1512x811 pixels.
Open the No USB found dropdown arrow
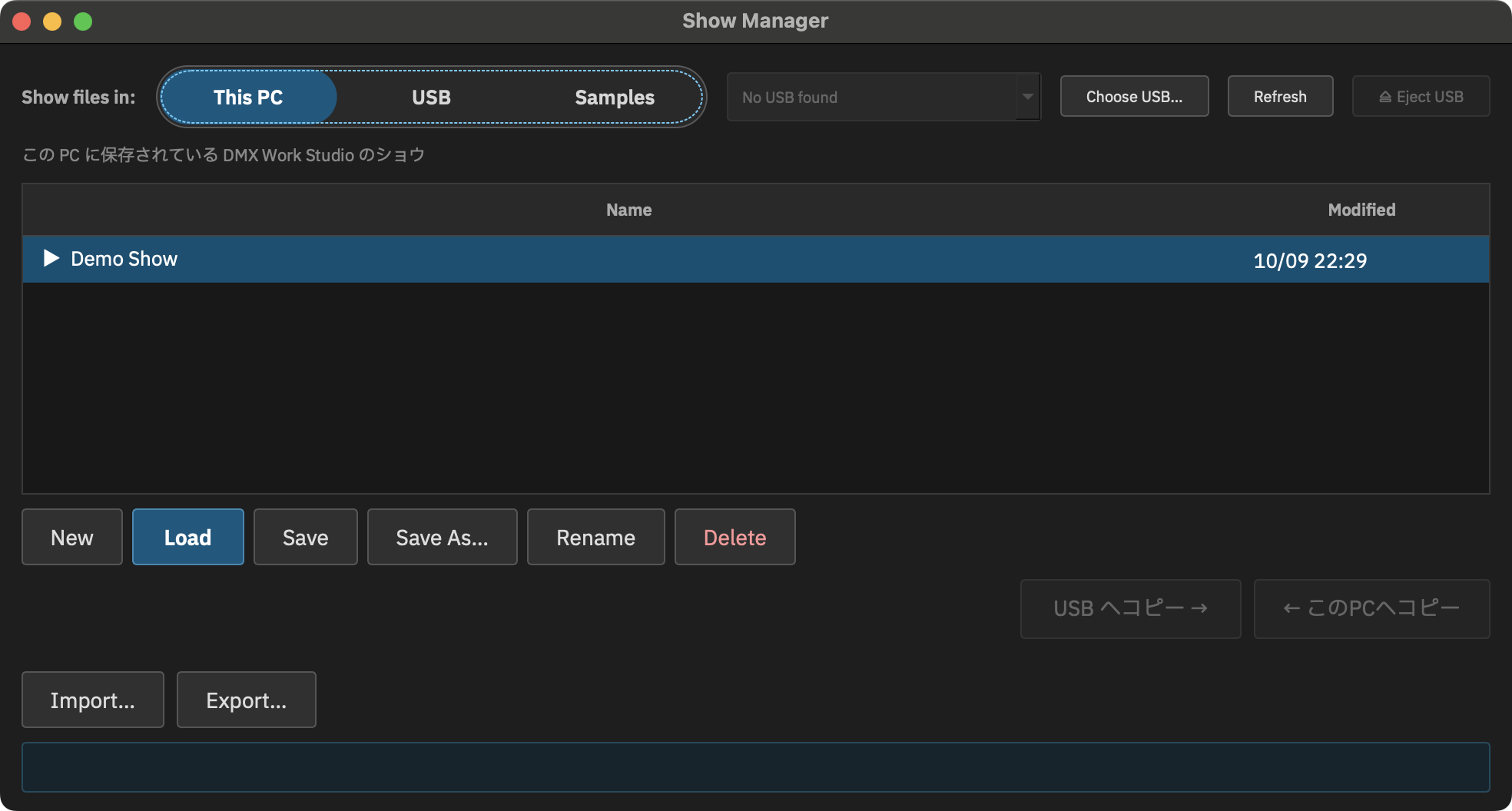point(1027,97)
